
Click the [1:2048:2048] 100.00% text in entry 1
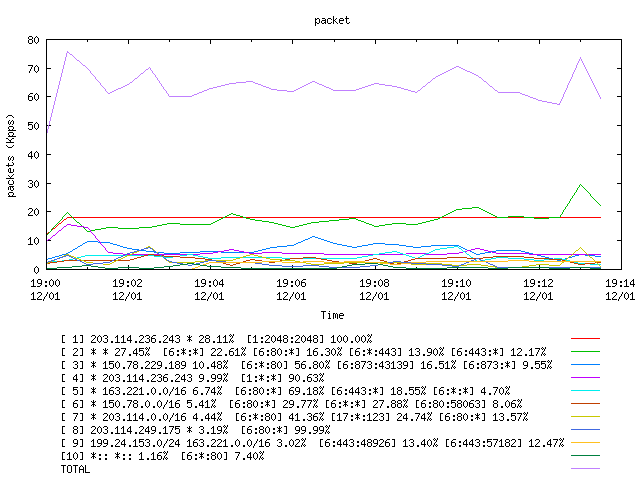click(309, 339)
